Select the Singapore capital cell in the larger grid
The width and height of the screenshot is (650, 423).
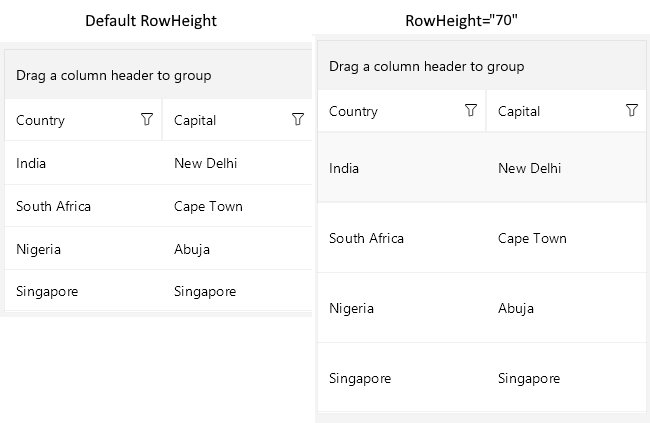(529, 378)
